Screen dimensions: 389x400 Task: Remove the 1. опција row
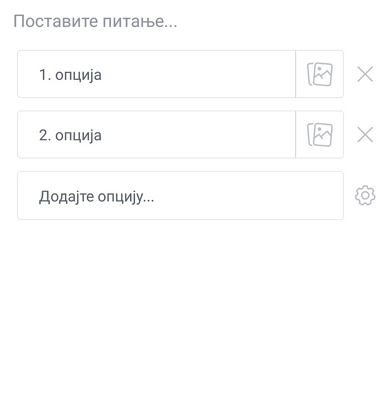pyautogui.click(x=365, y=74)
